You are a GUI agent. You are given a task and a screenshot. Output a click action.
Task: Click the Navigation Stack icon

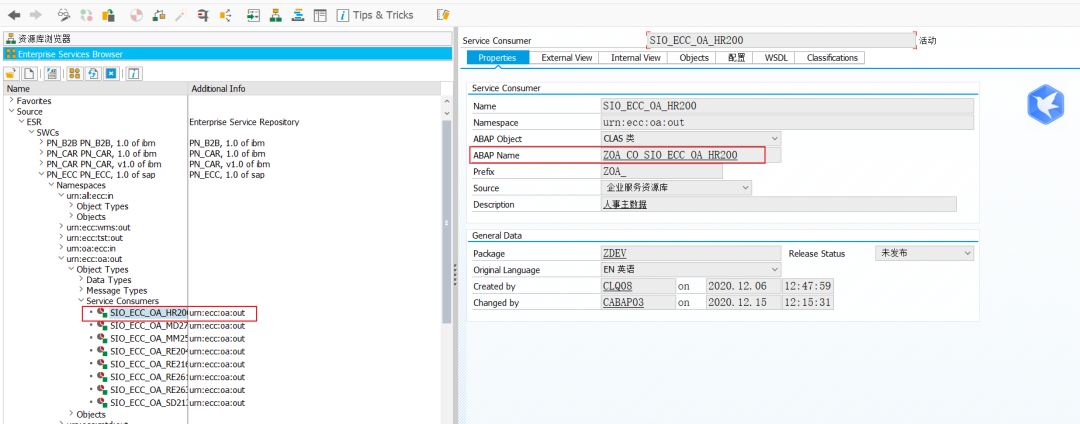298,14
